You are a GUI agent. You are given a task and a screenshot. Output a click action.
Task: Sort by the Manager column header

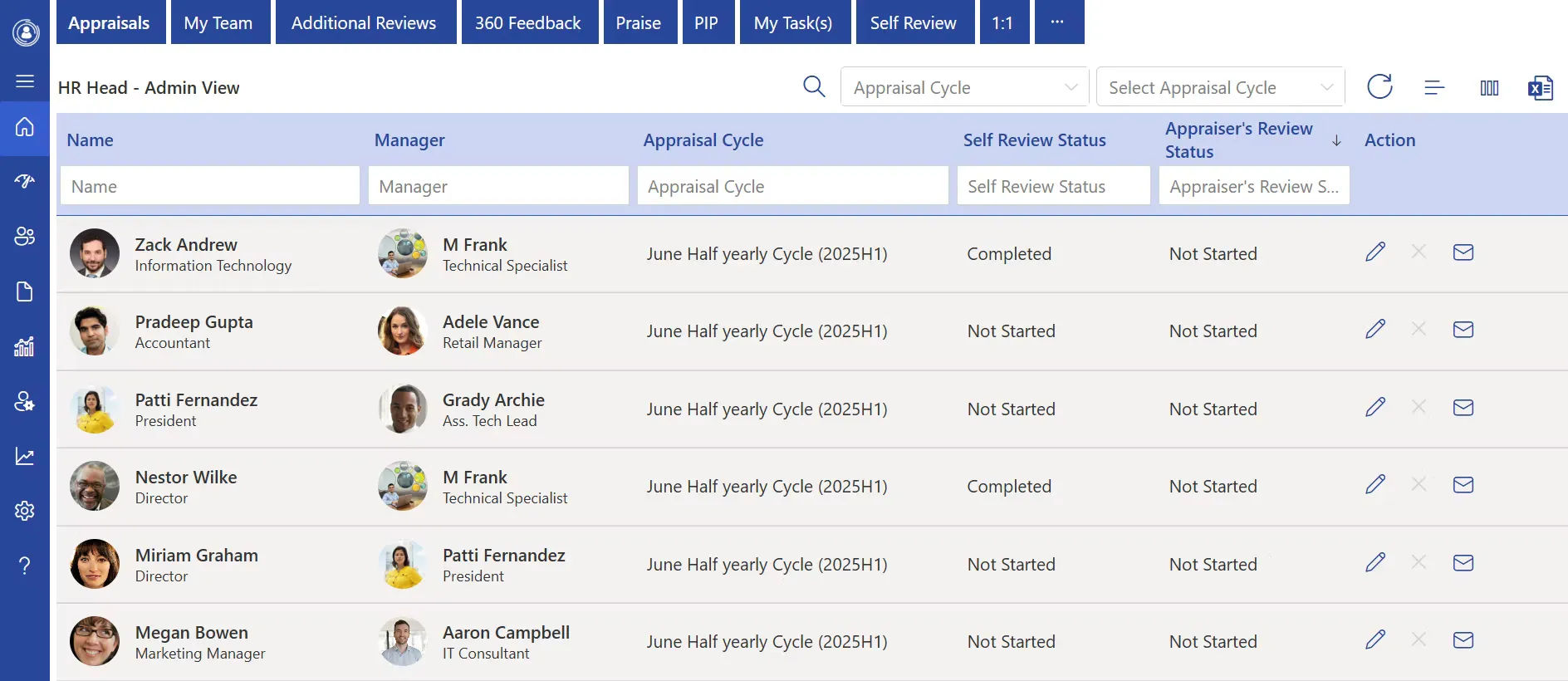click(x=409, y=140)
